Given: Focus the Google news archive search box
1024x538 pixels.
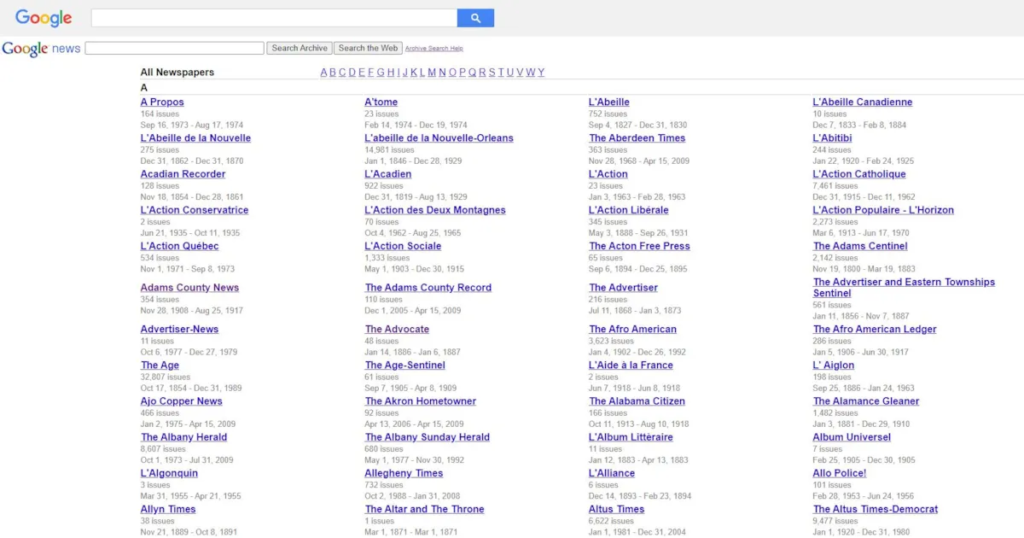Looking at the screenshot, I should click(x=174, y=48).
